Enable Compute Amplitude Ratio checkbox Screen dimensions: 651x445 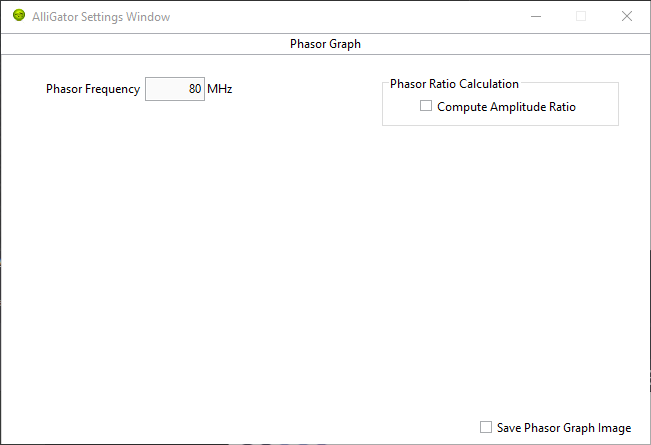426,106
